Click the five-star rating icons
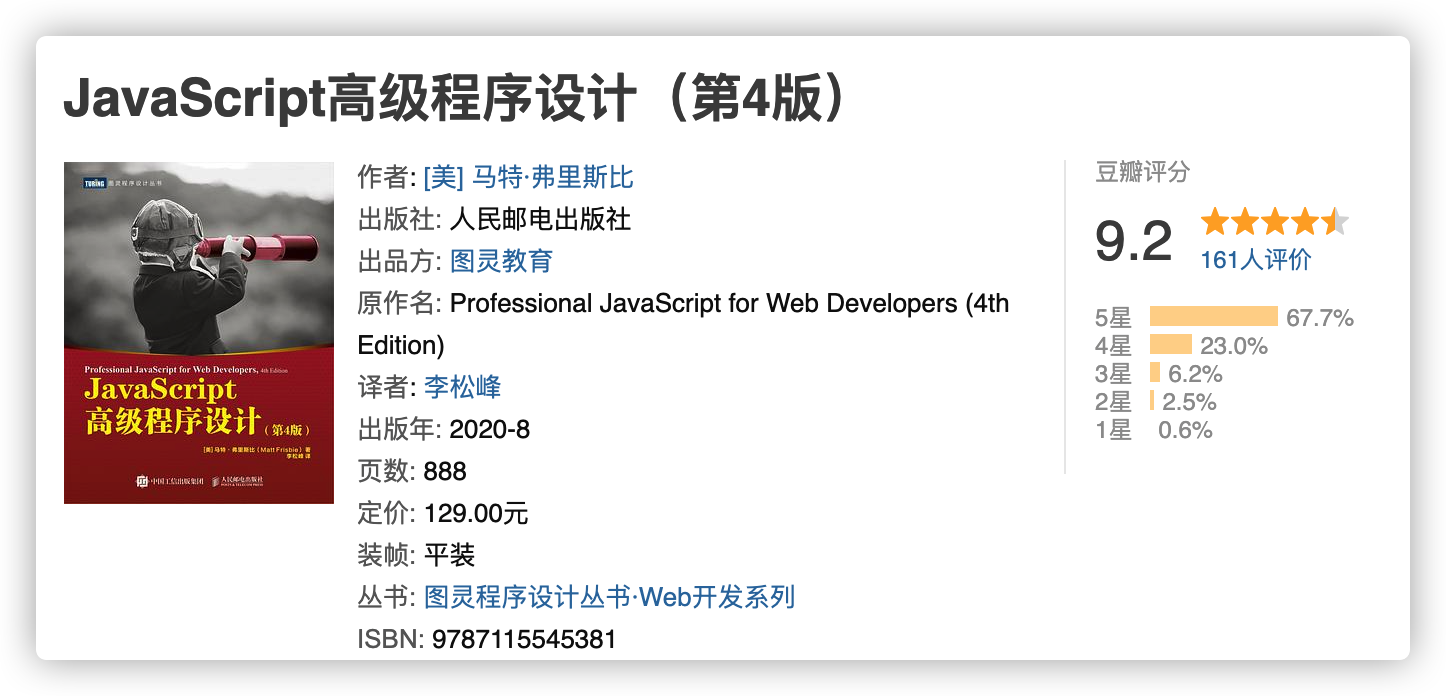The height and width of the screenshot is (696, 1446). coord(1275,221)
